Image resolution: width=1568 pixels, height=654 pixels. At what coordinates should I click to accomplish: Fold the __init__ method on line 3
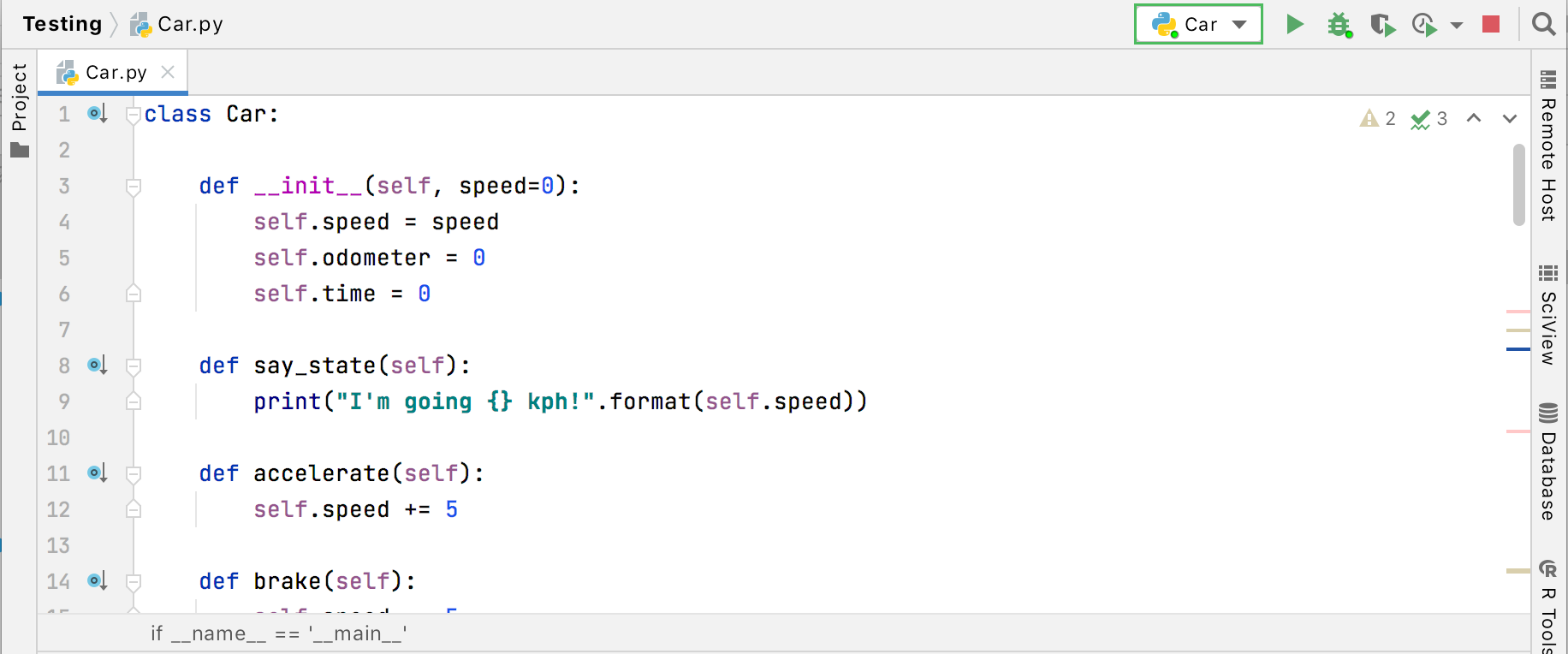click(x=133, y=187)
